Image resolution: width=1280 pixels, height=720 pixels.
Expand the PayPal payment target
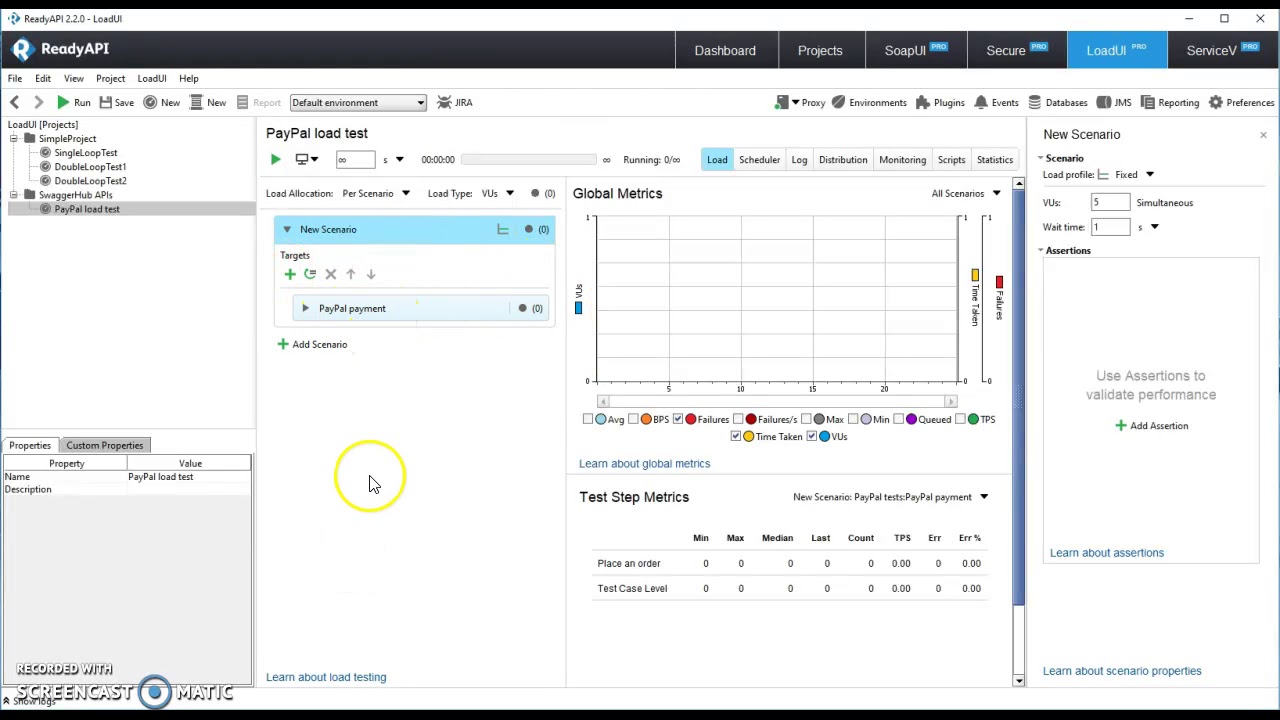(305, 308)
